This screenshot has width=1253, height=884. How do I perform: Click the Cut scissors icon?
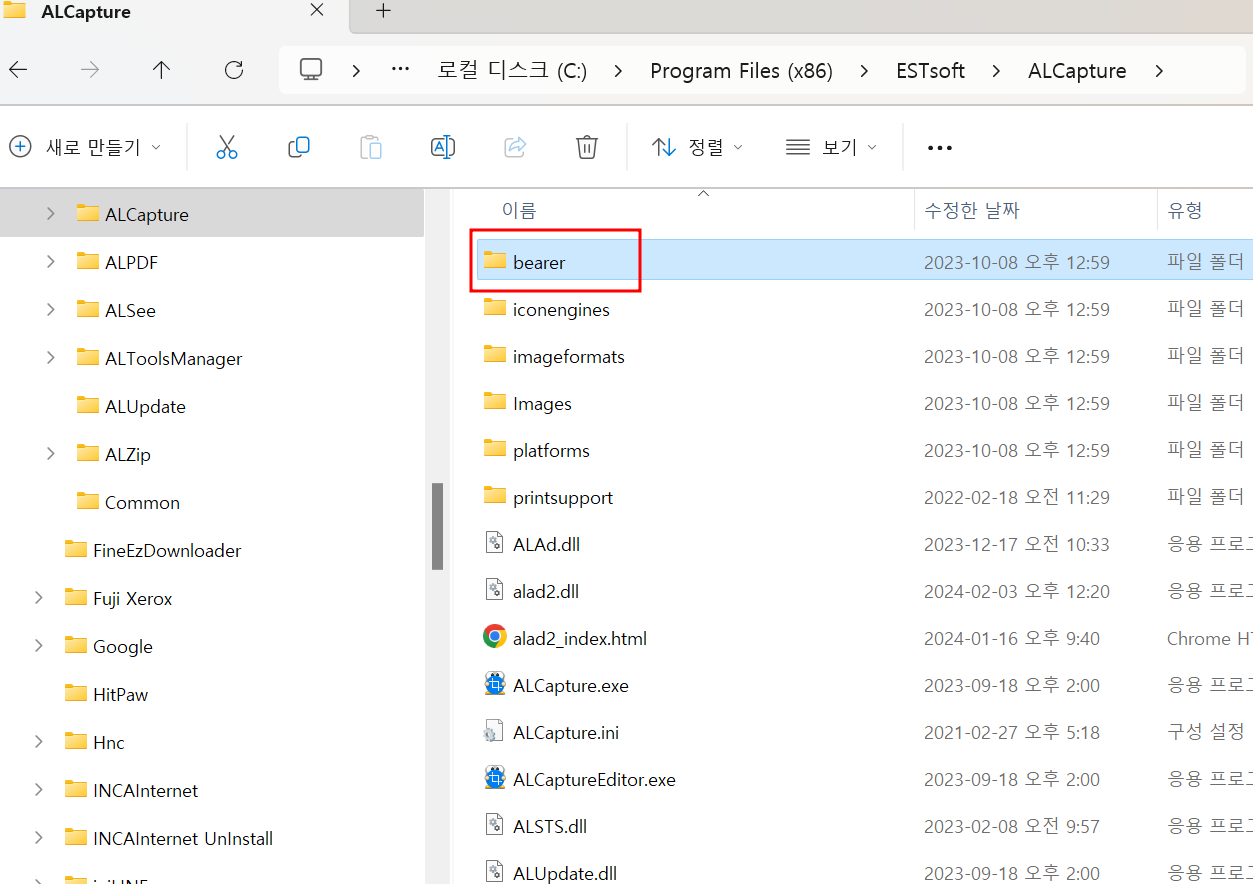[x=227, y=147]
